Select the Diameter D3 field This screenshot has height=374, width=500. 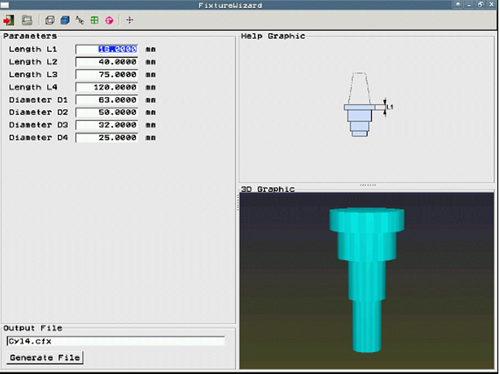[107, 125]
